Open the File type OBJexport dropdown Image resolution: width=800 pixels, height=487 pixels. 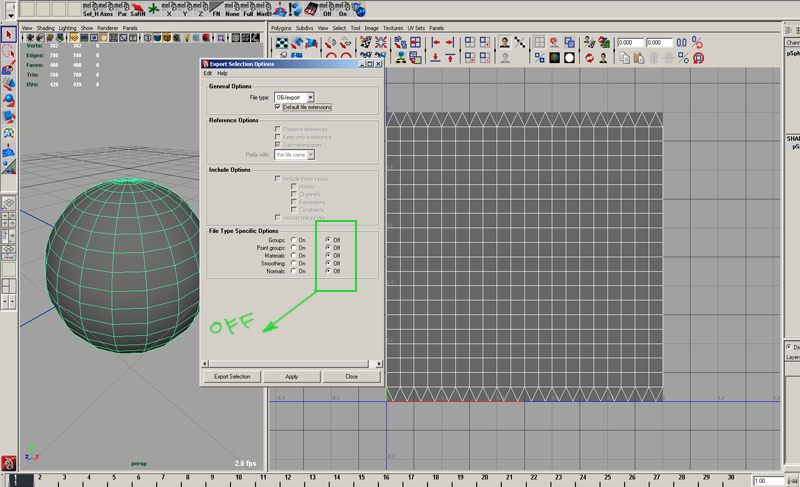296,97
